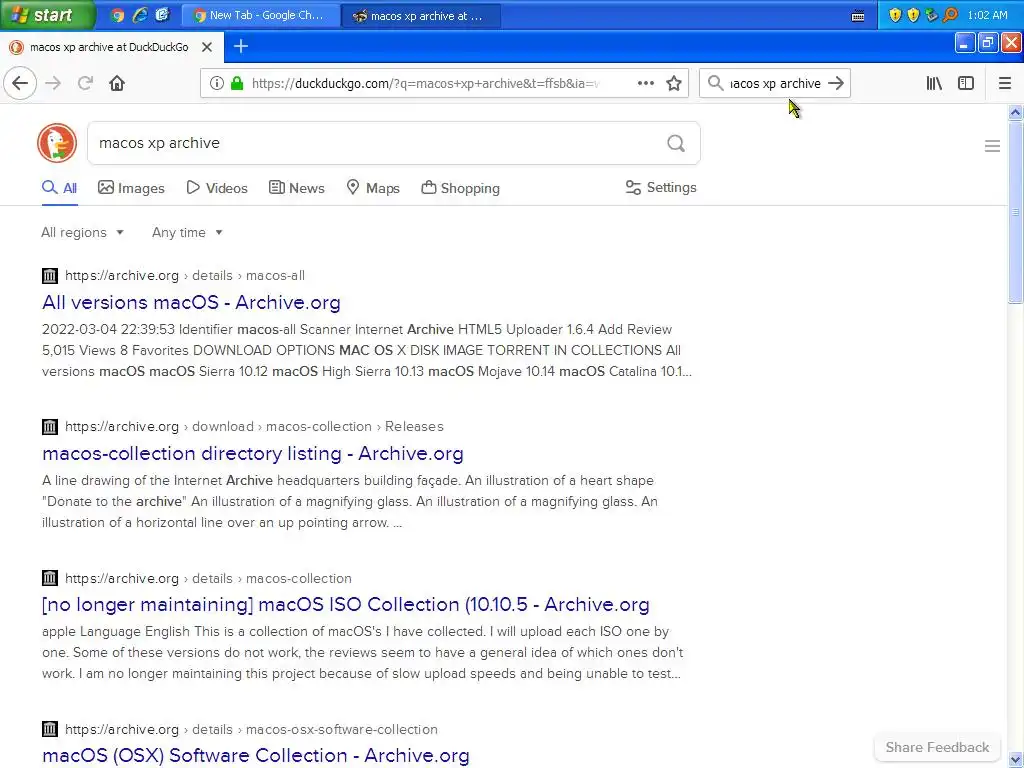Click the taskbar clock showing 1:02 AM

click(x=987, y=15)
